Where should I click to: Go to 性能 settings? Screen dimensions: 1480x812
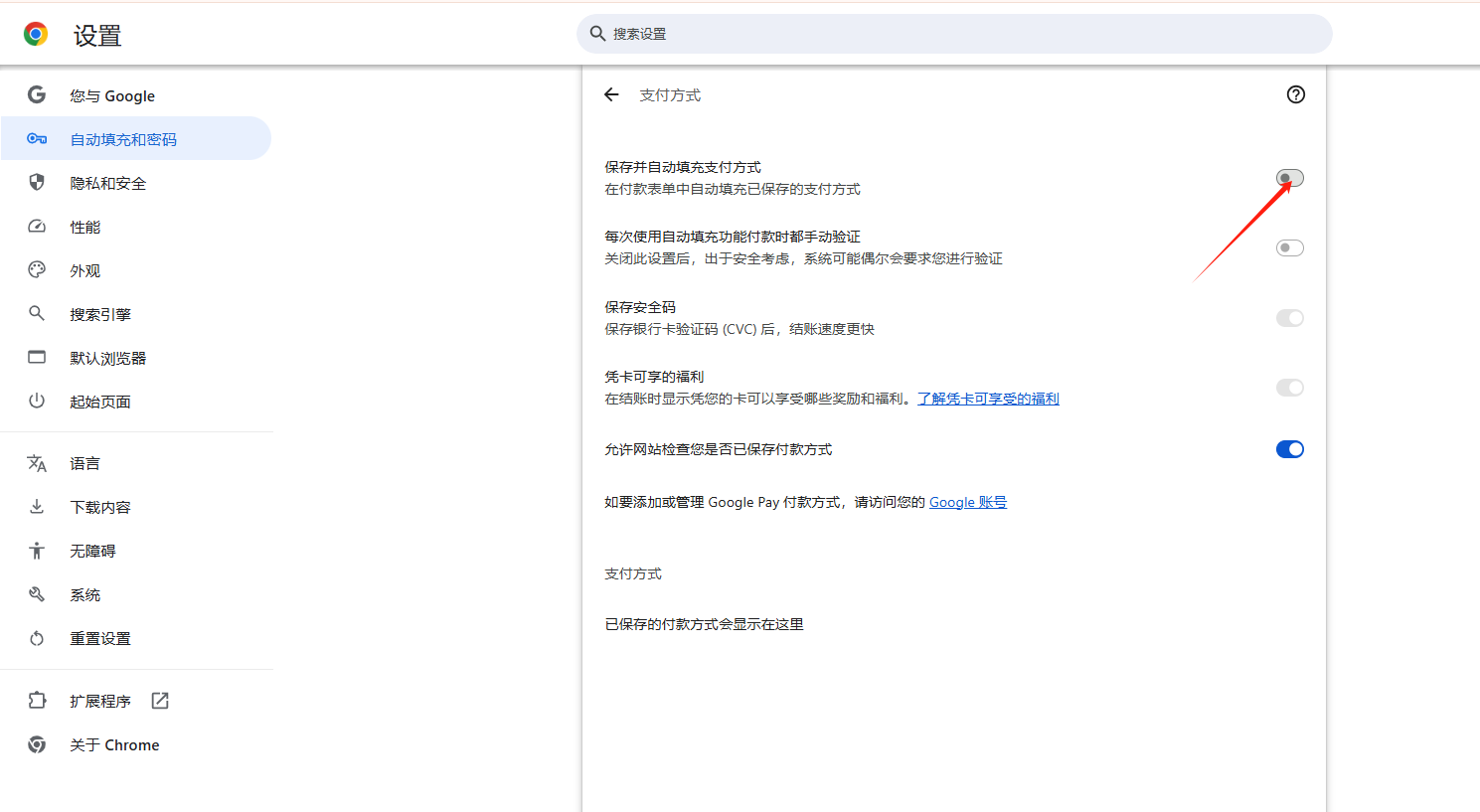tap(136, 227)
